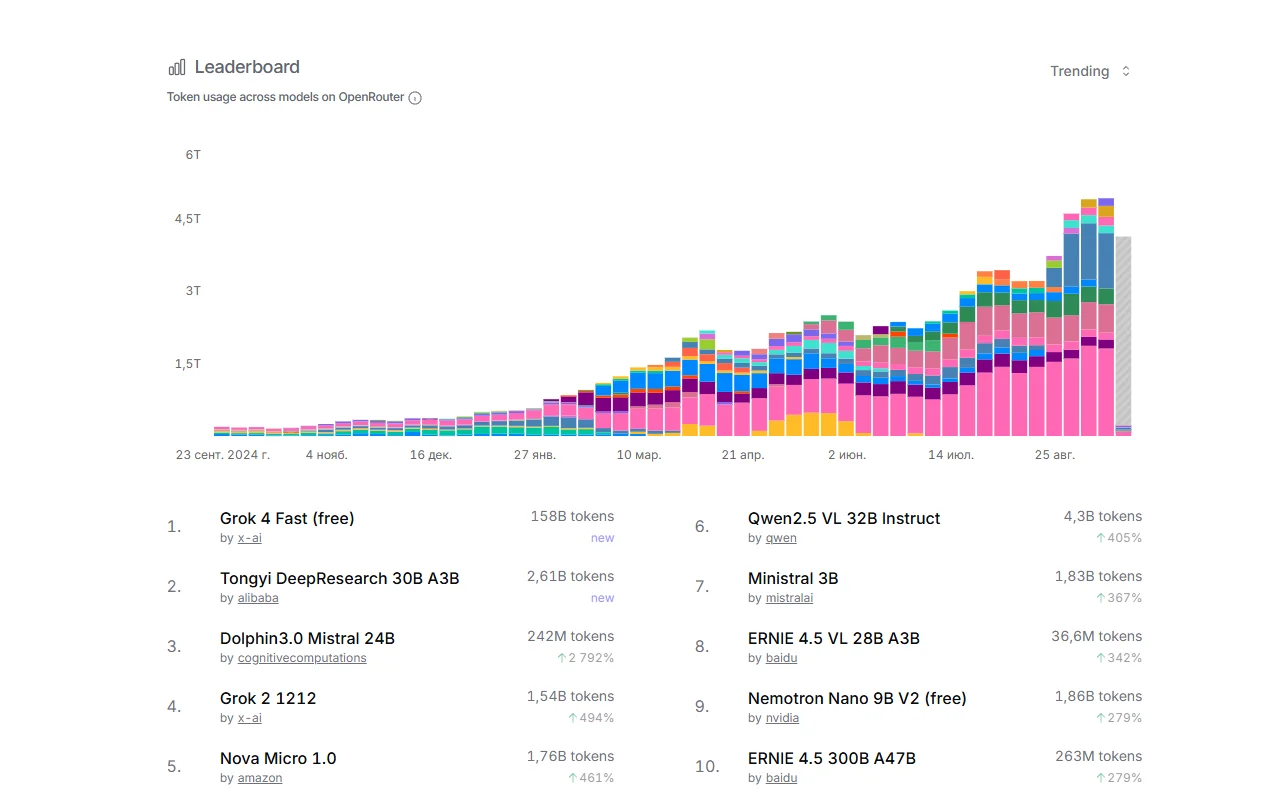Click the Leaderboard heading
1288x809 pixels.
pos(247,67)
